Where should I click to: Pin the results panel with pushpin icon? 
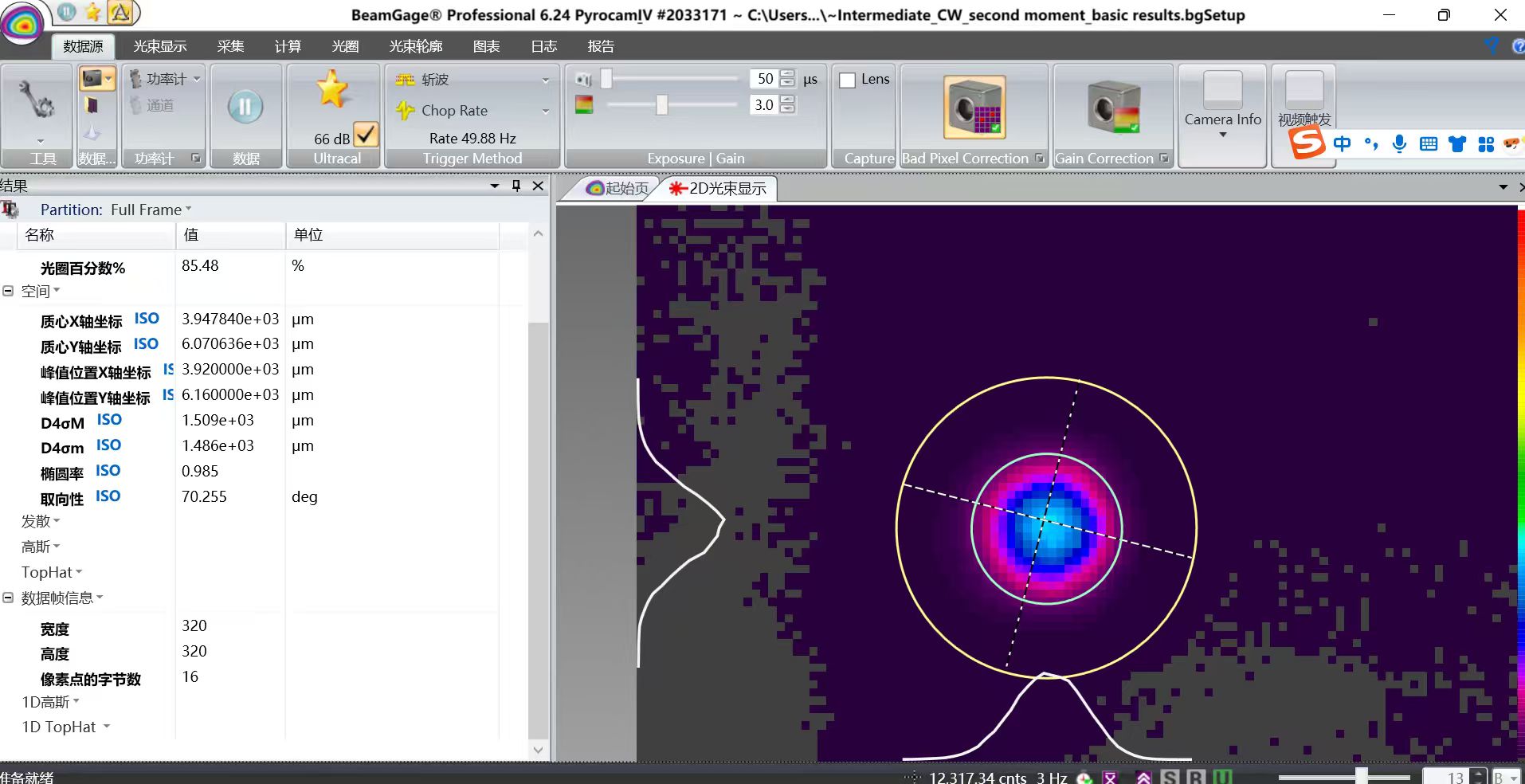tap(516, 186)
